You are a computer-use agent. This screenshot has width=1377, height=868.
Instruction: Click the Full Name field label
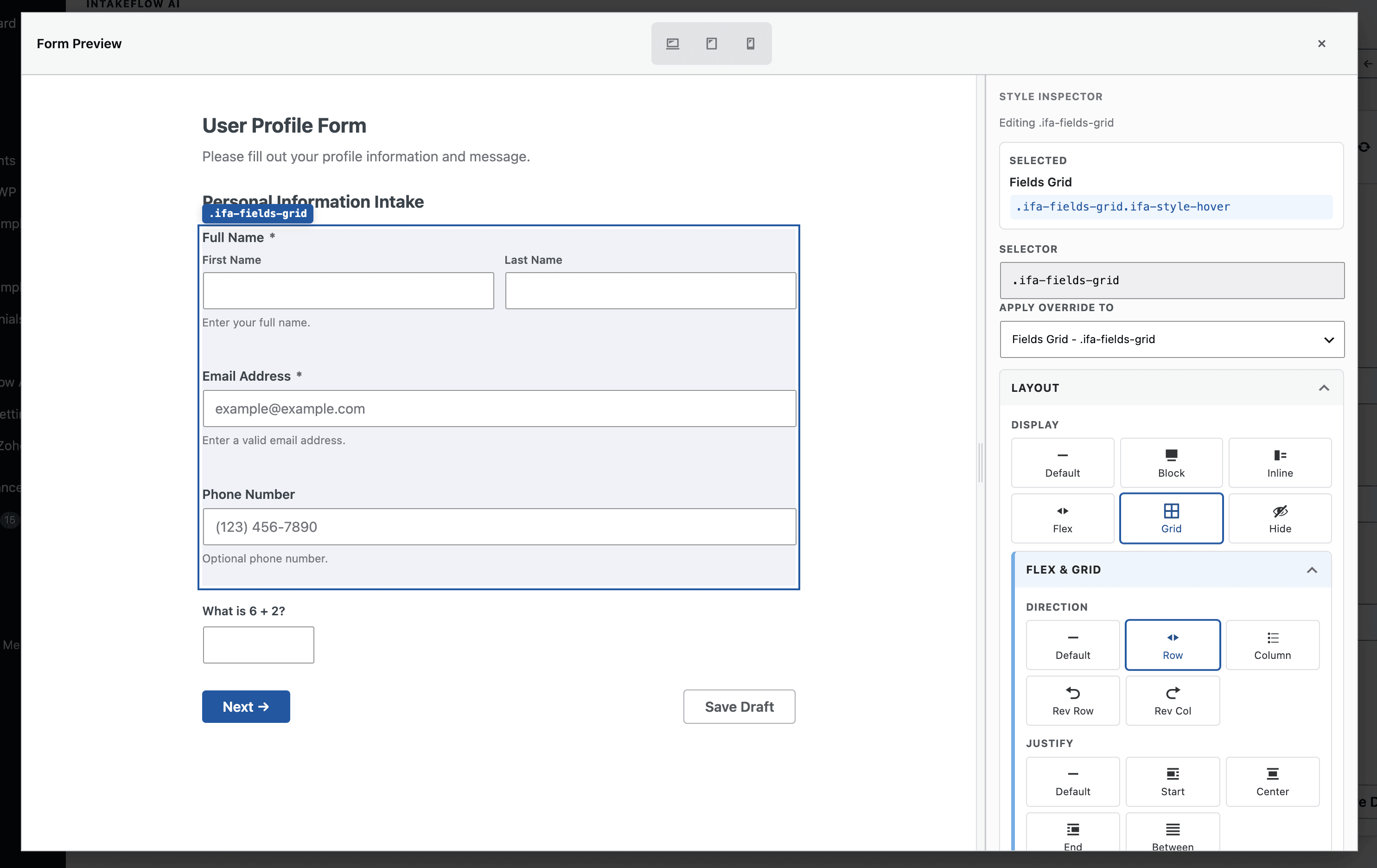(x=233, y=237)
